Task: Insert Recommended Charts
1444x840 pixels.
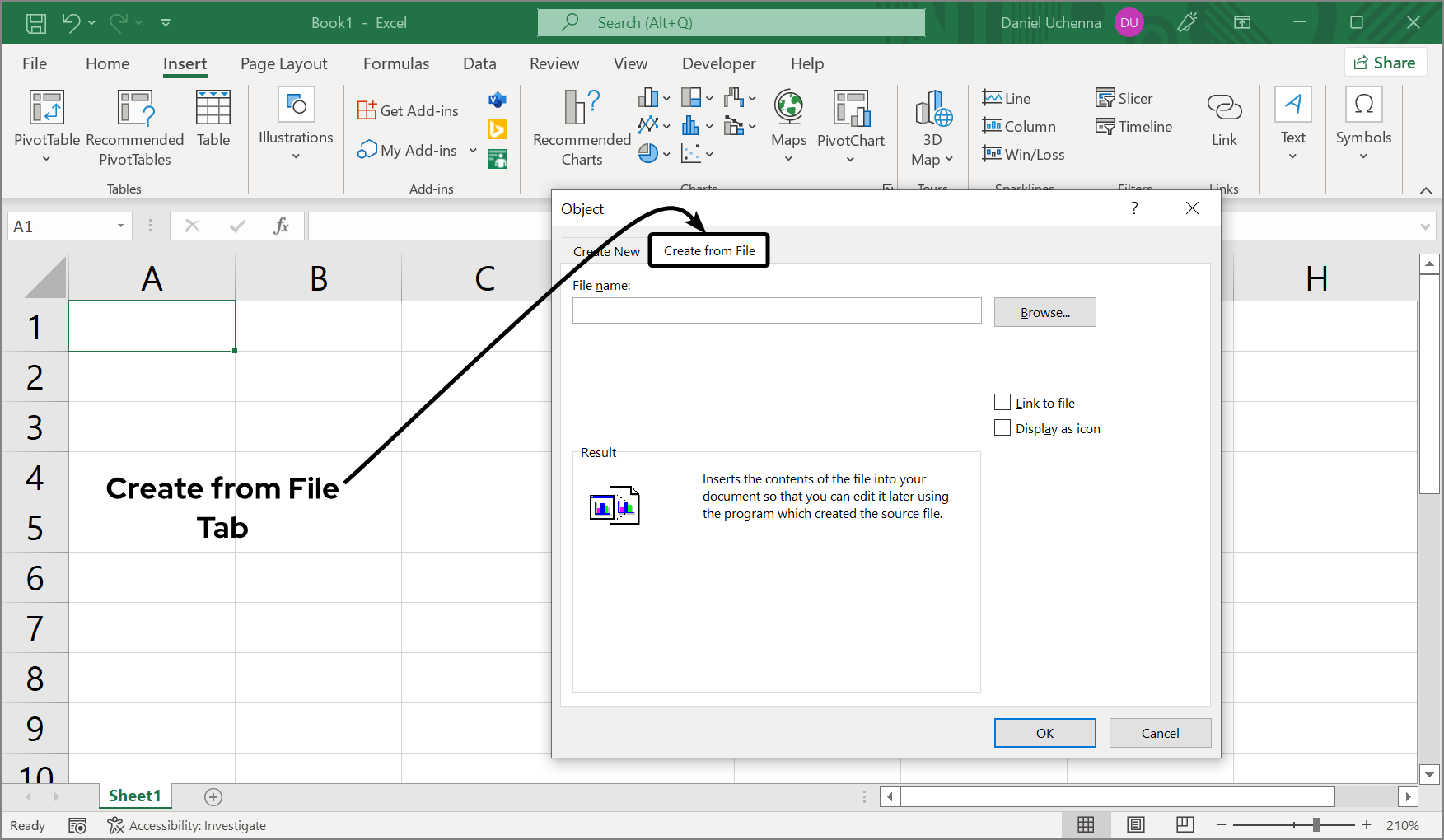Action: pos(580,128)
